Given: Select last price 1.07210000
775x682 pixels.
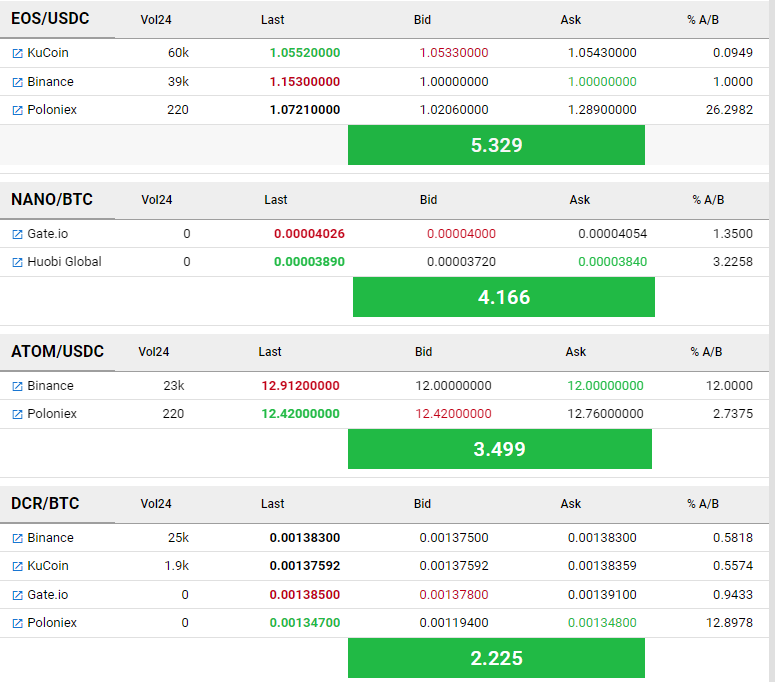Looking at the screenshot, I should (x=305, y=110).
